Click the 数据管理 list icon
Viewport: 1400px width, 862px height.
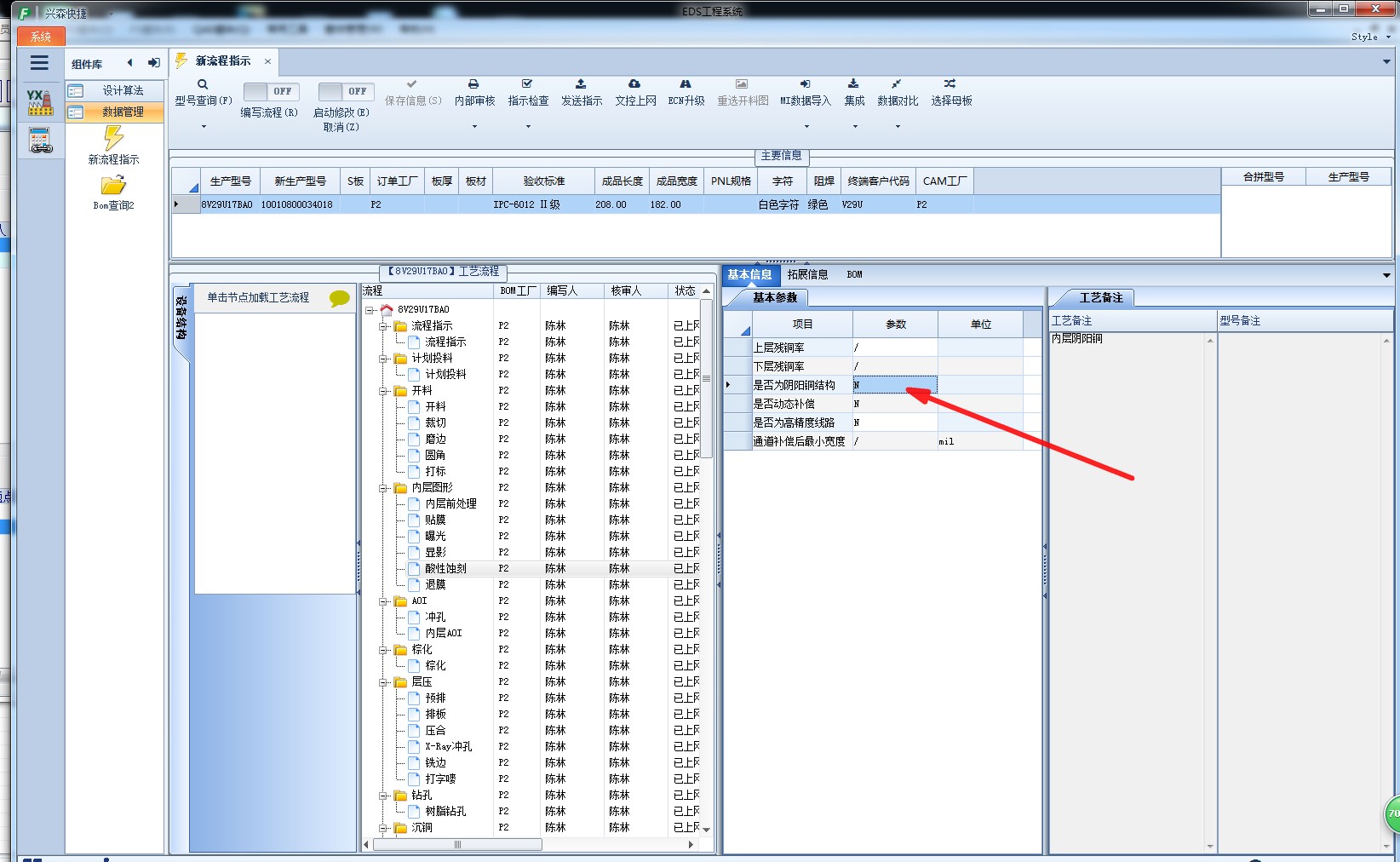(x=76, y=112)
